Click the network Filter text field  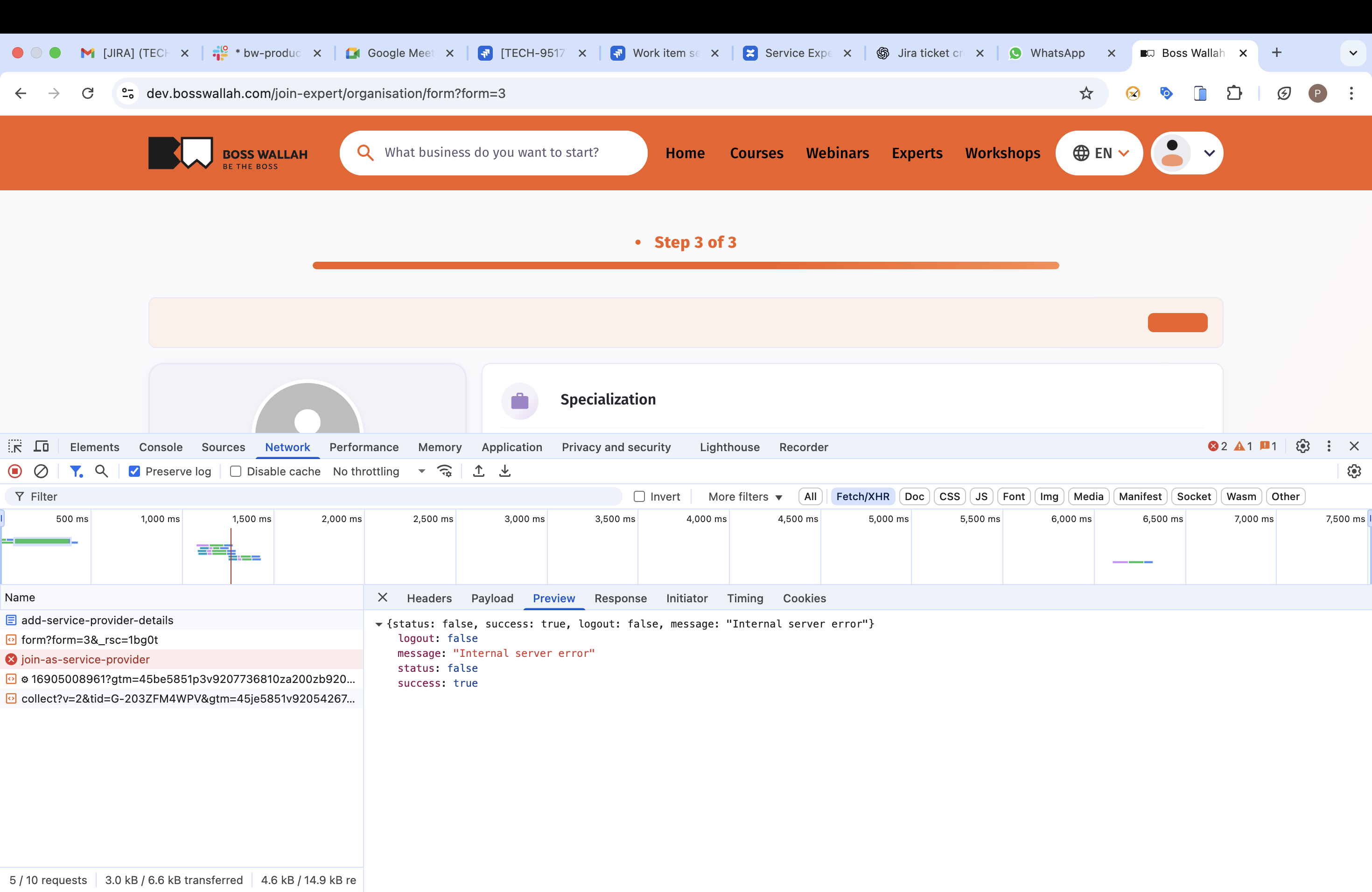pos(314,497)
